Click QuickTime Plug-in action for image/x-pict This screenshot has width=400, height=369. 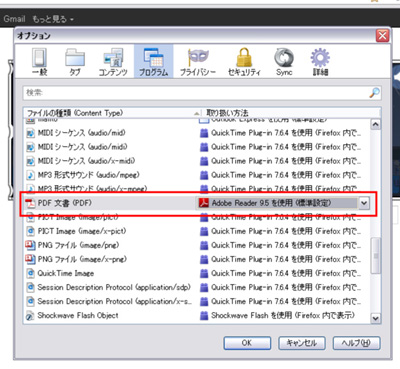[286, 231]
